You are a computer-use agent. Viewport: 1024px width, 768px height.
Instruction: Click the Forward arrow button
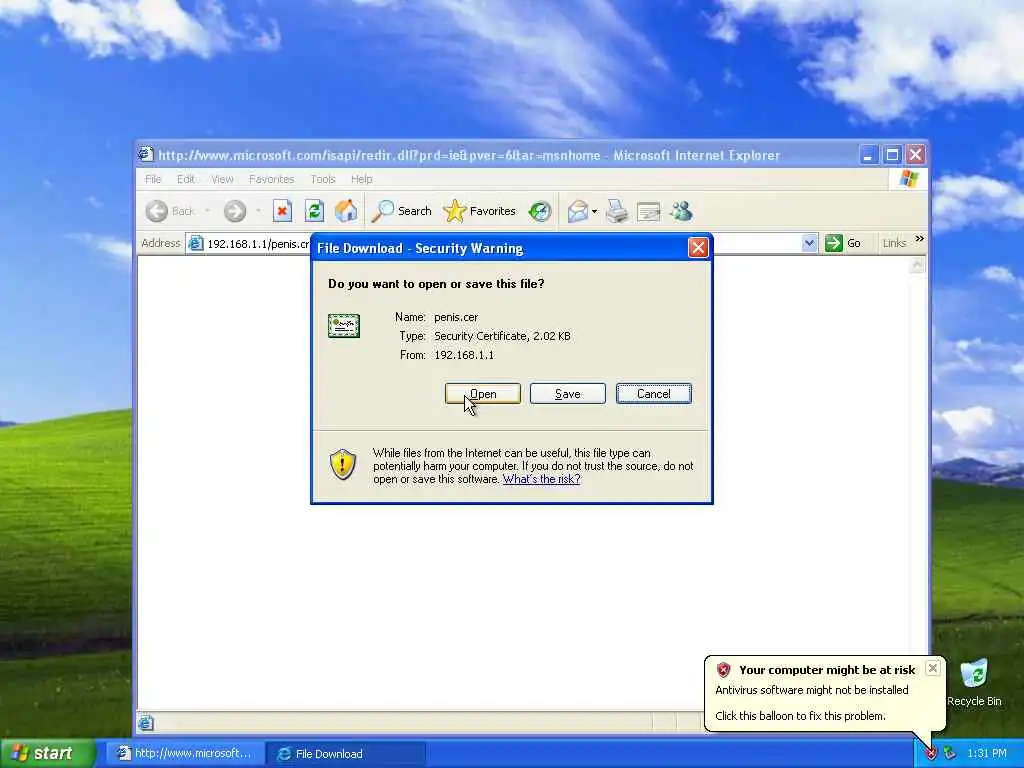[235, 211]
